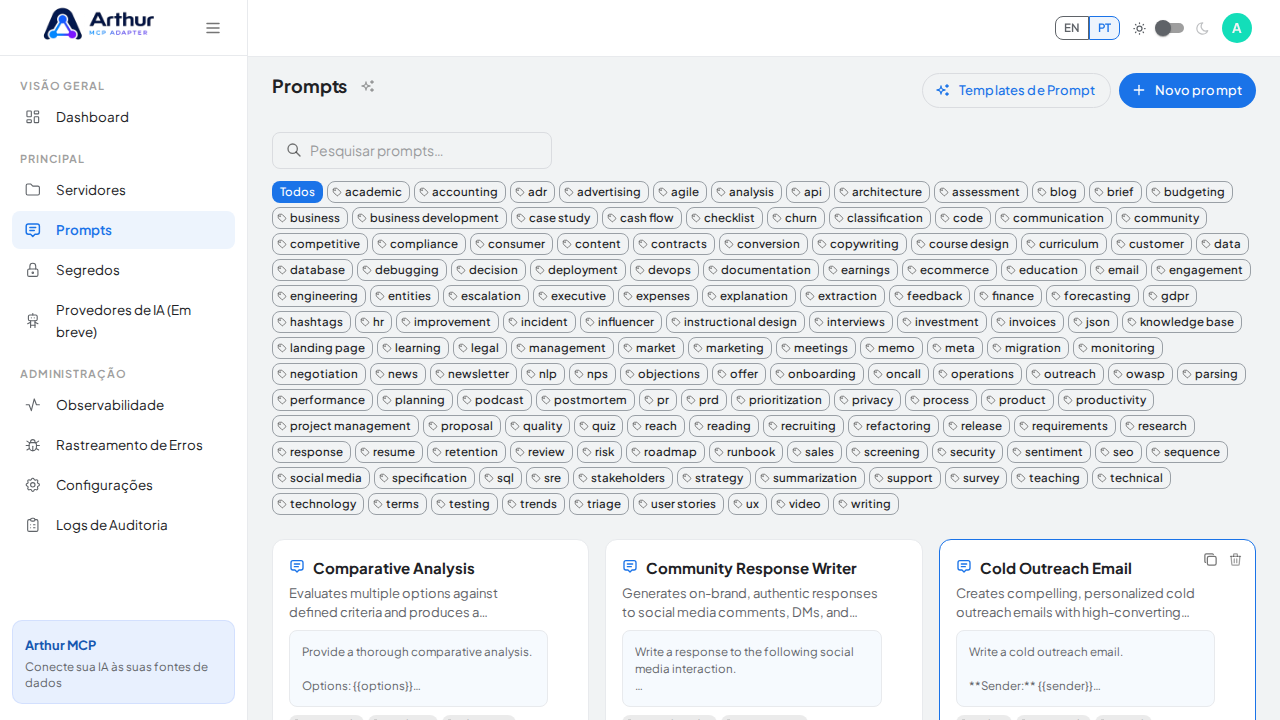Select the writing tag chip

click(866, 504)
